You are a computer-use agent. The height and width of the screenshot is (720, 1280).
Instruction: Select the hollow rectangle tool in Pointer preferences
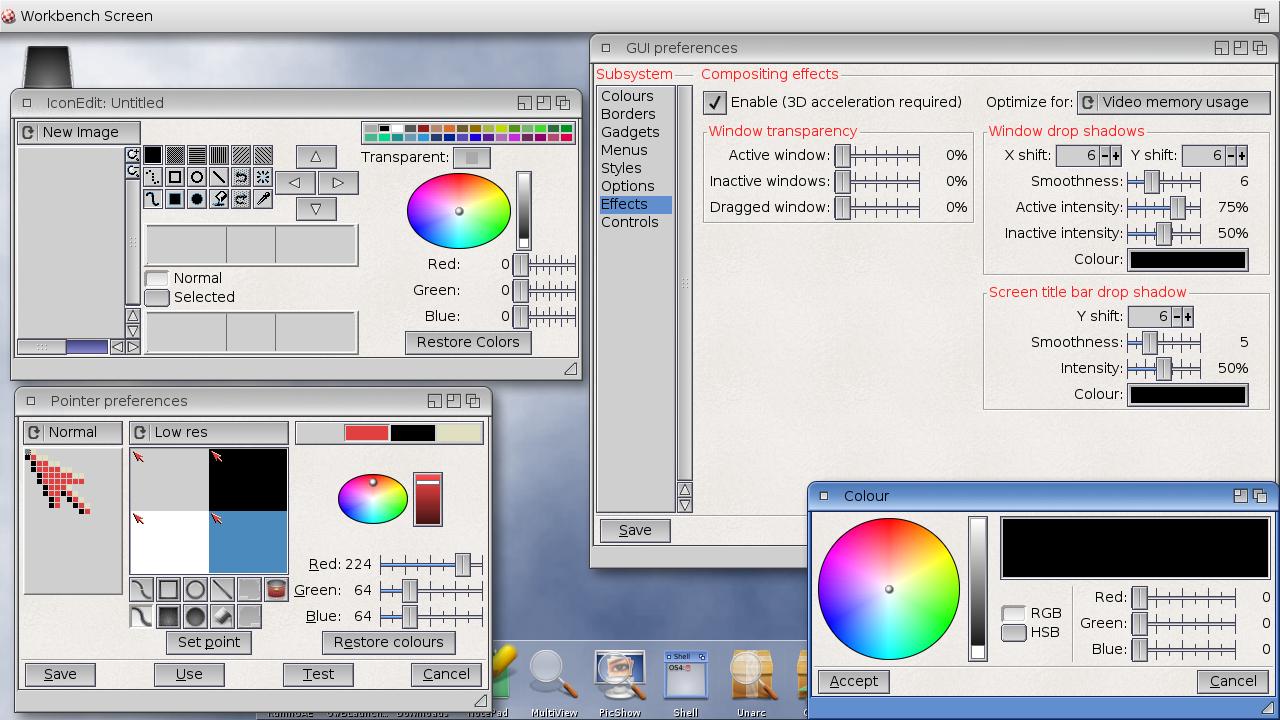(168, 590)
